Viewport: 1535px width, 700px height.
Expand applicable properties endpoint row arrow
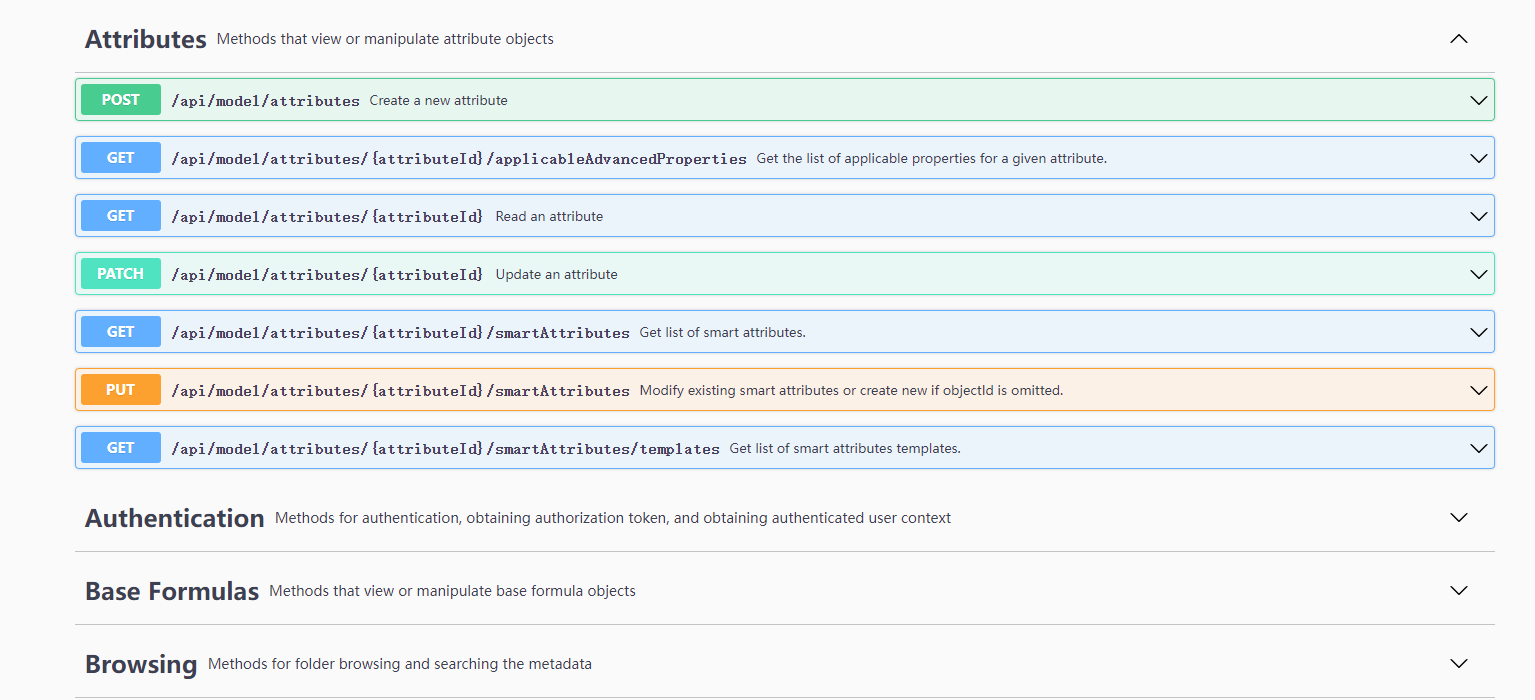pos(1478,158)
